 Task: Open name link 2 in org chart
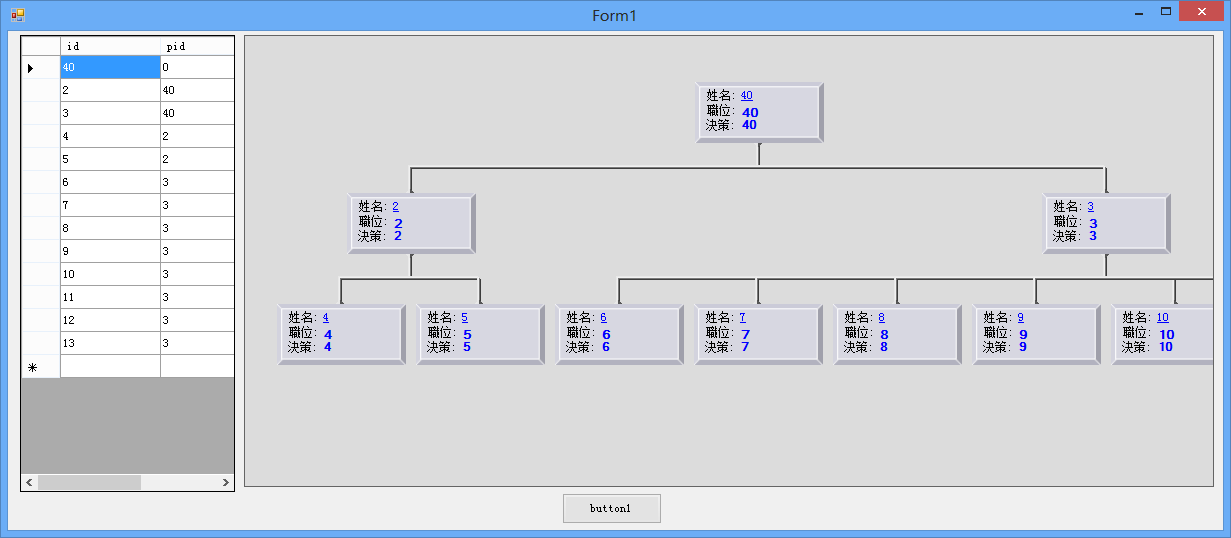pos(396,207)
